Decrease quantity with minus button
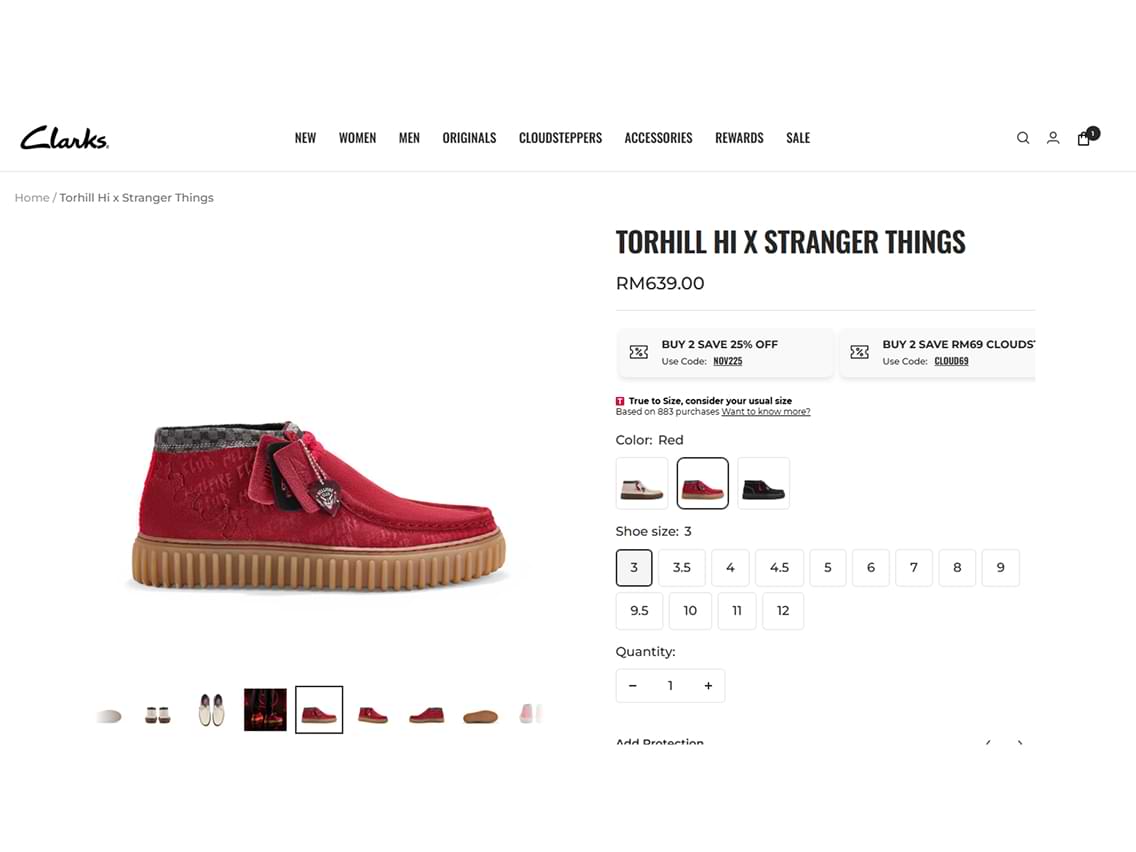This screenshot has height=852, width=1136. (632, 685)
